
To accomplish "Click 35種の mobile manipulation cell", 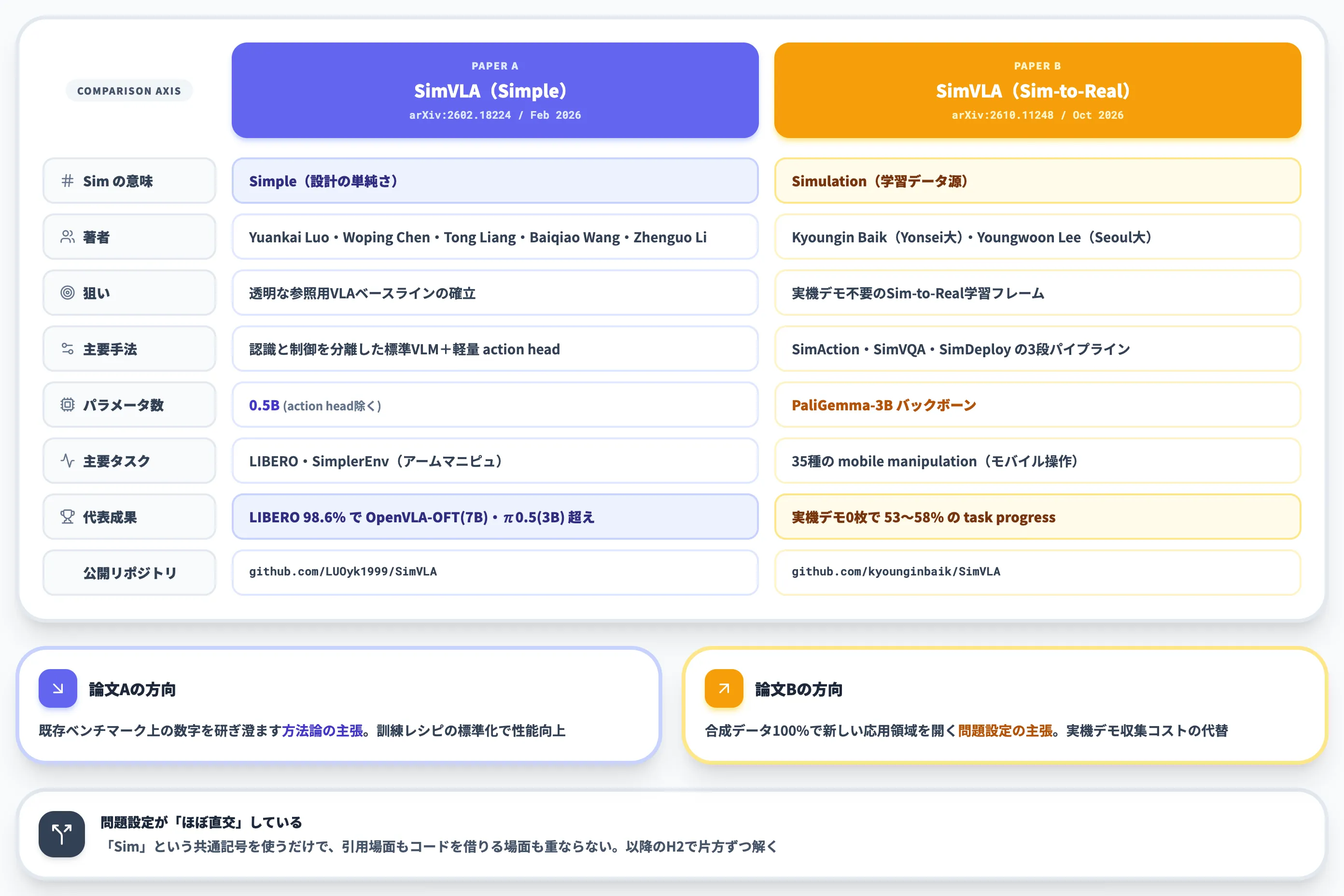I will [x=1038, y=461].
